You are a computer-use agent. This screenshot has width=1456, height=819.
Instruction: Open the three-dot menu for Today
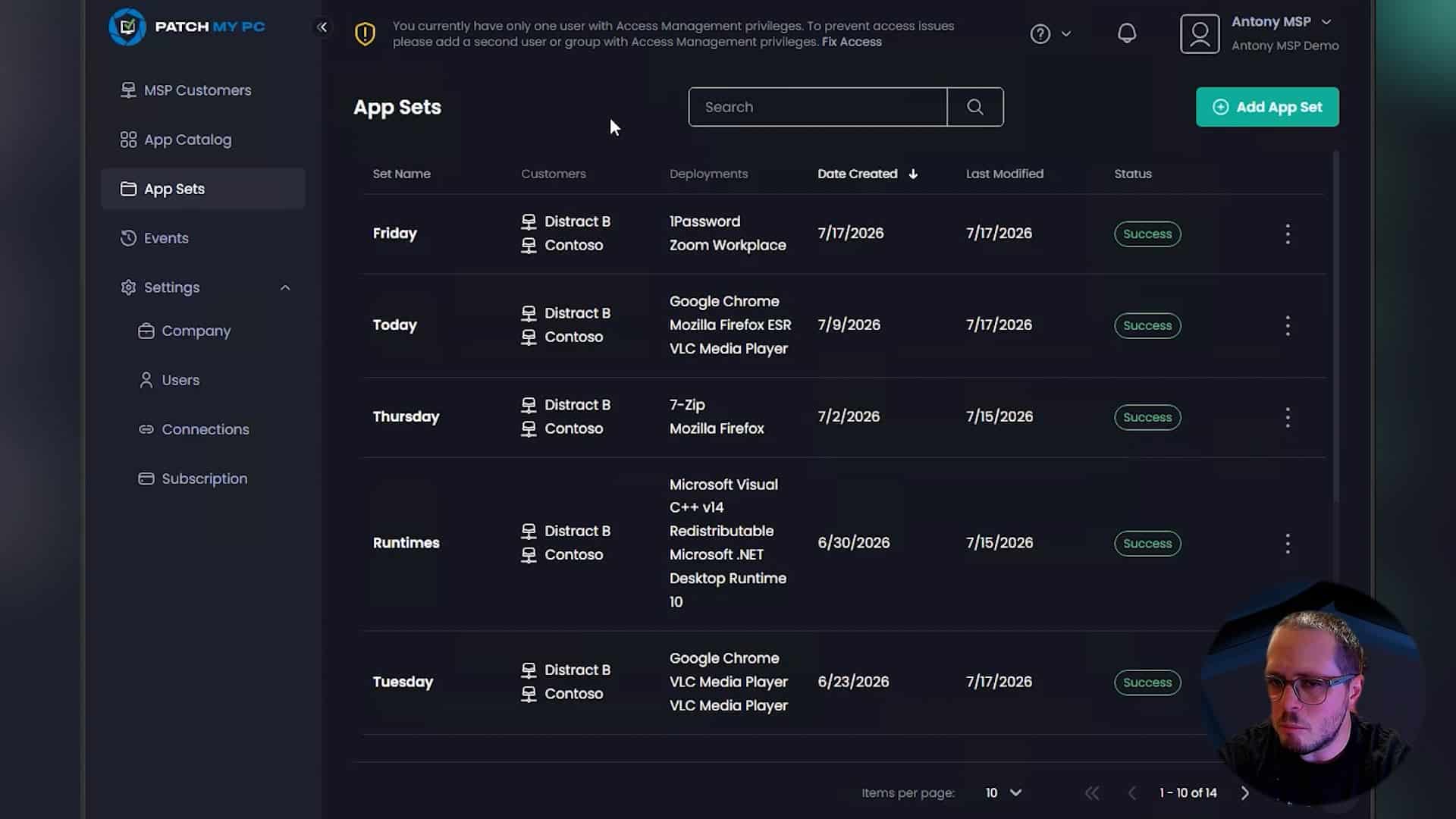point(1288,325)
